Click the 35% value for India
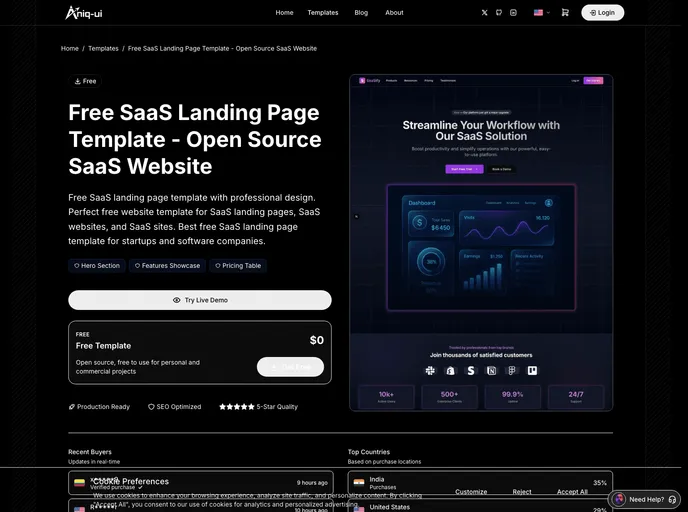The width and height of the screenshot is (688, 512). 600,483
